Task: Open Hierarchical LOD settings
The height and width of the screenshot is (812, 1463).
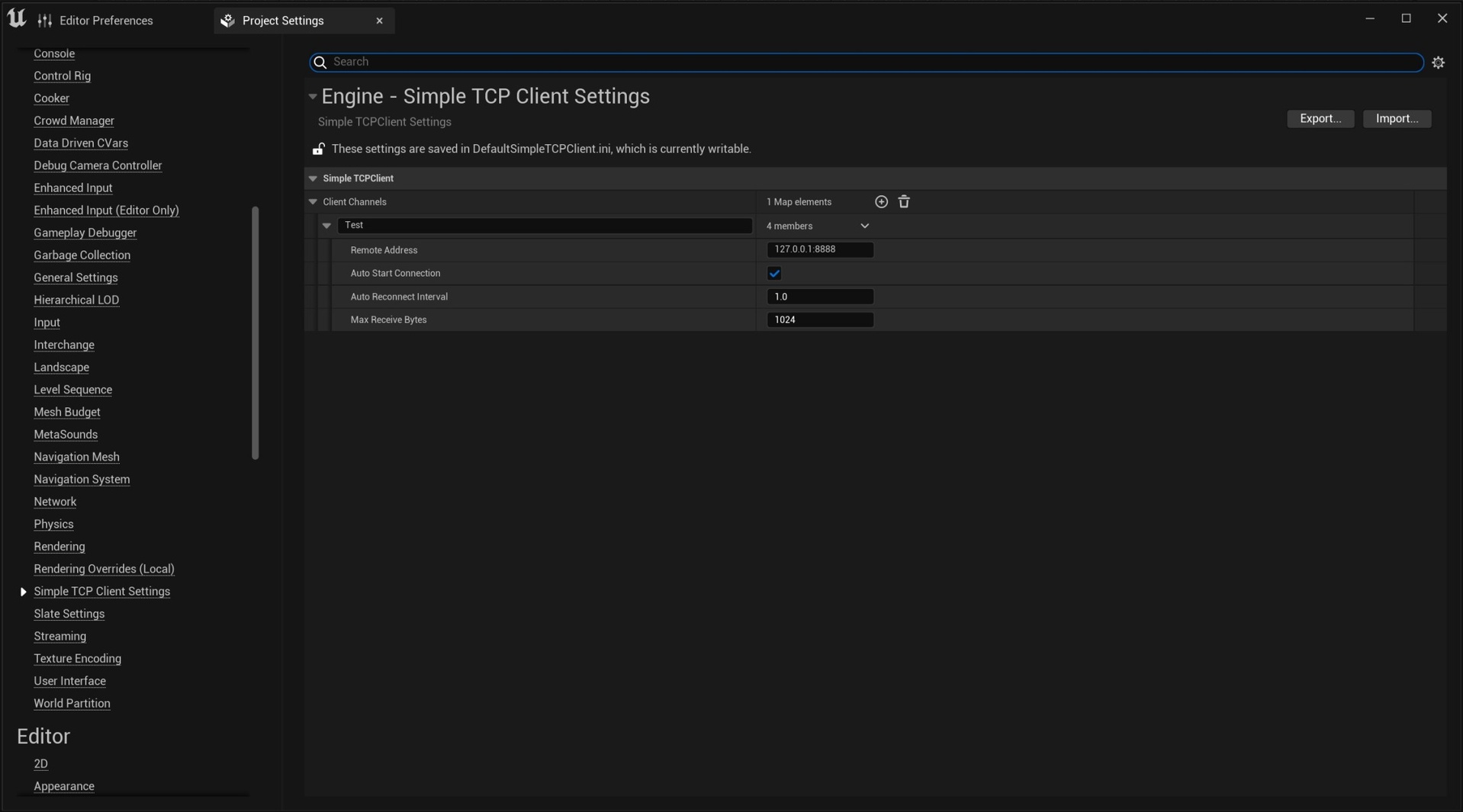Action: coord(76,300)
